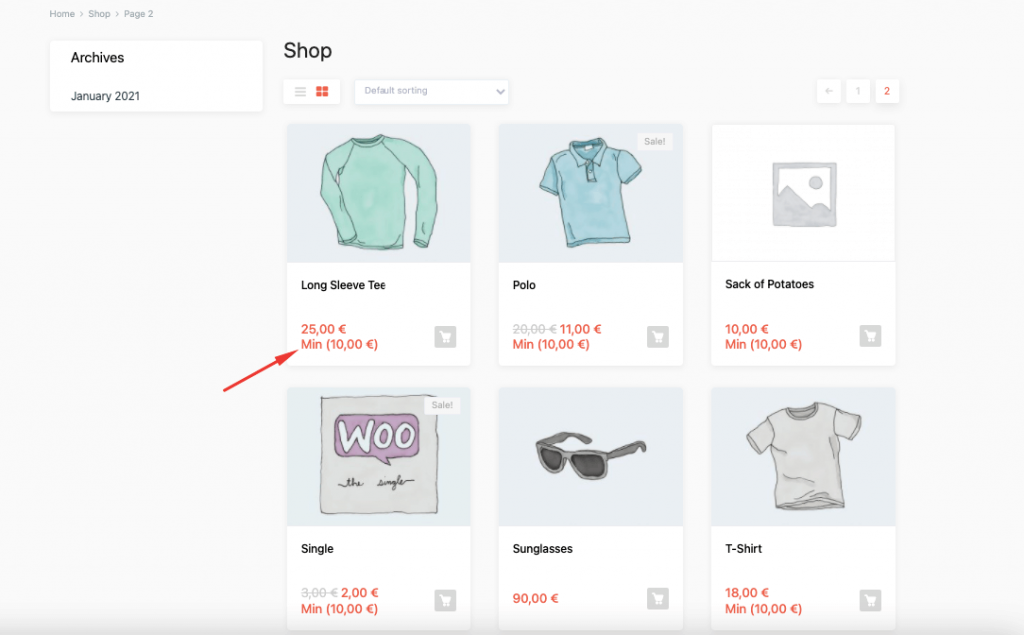This screenshot has width=1024, height=635.
Task: Add Polo to cart
Action: [657, 337]
